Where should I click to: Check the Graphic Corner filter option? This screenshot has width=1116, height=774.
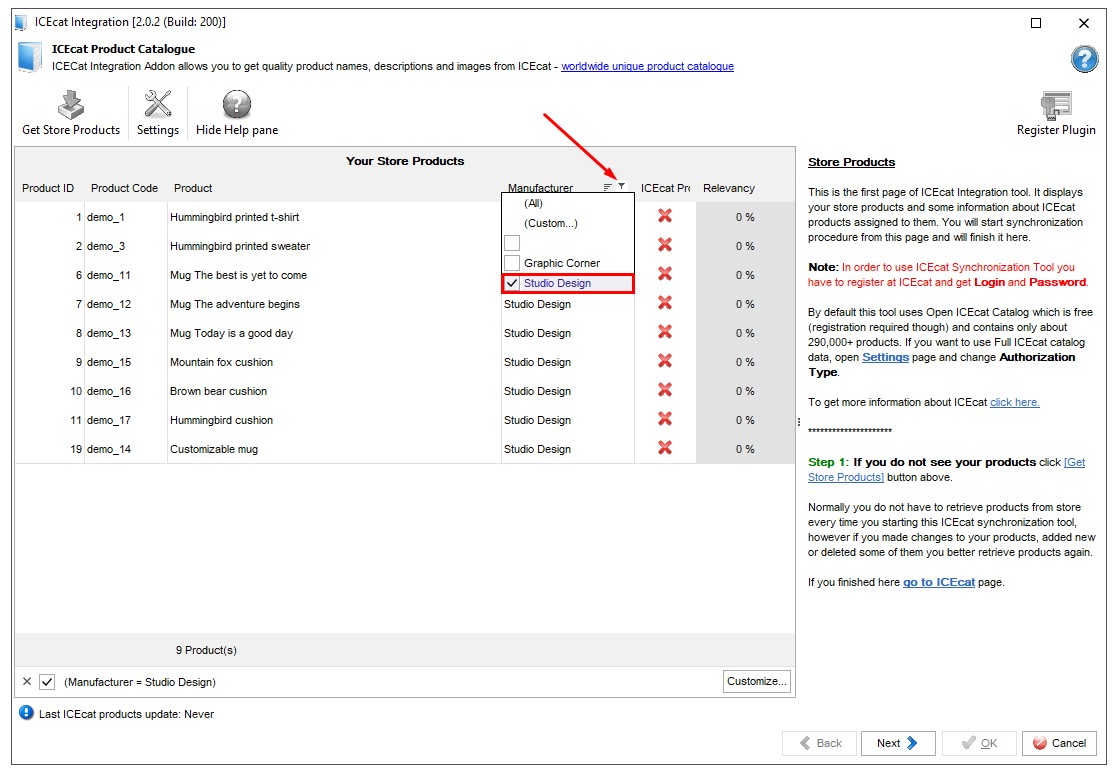pos(512,263)
